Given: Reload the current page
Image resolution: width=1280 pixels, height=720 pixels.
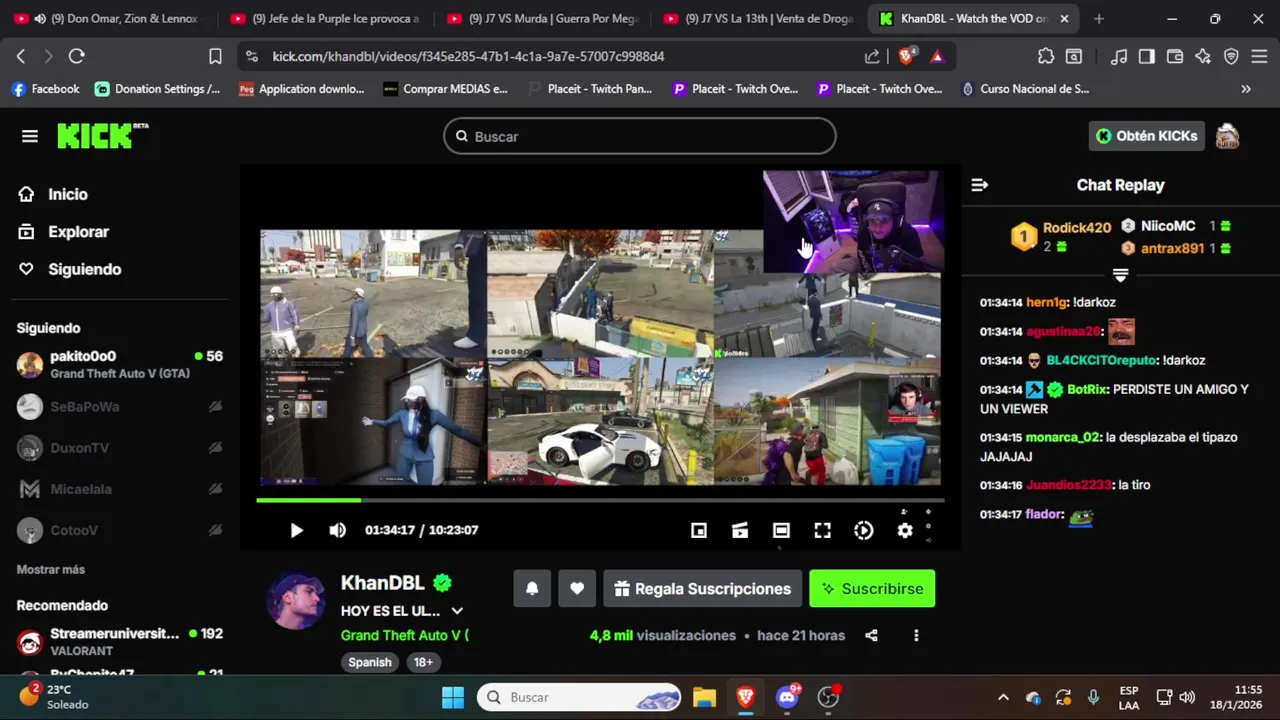Looking at the screenshot, I should 77,57.
